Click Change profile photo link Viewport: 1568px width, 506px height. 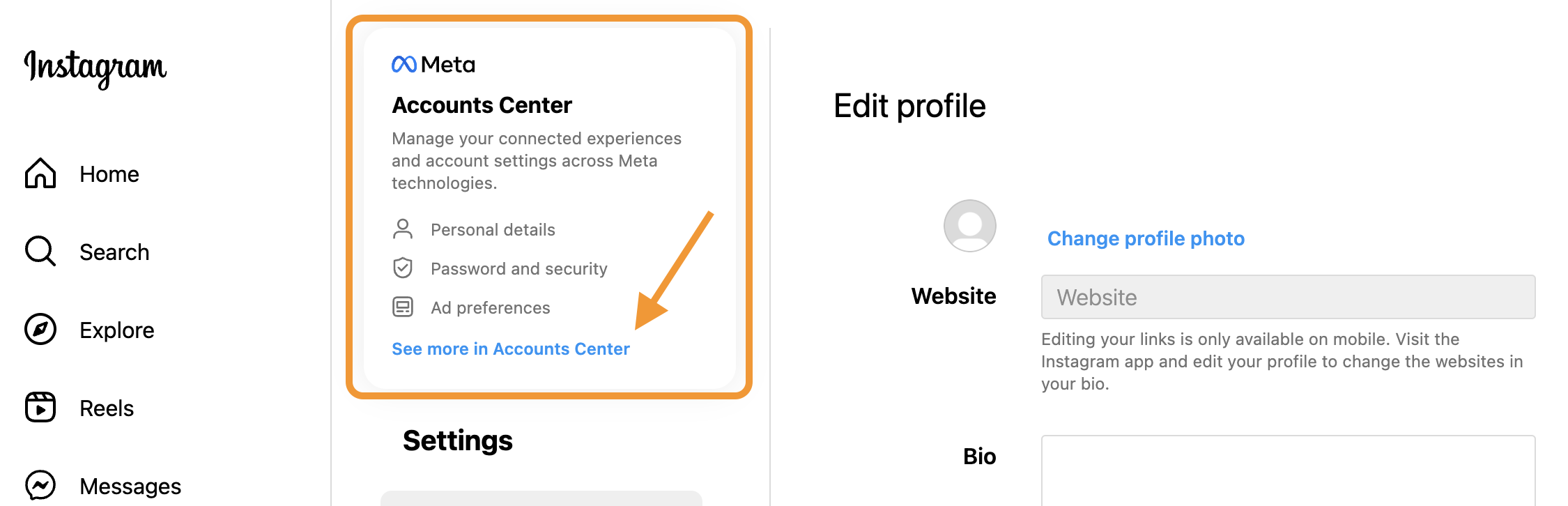[x=1146, y=238]
